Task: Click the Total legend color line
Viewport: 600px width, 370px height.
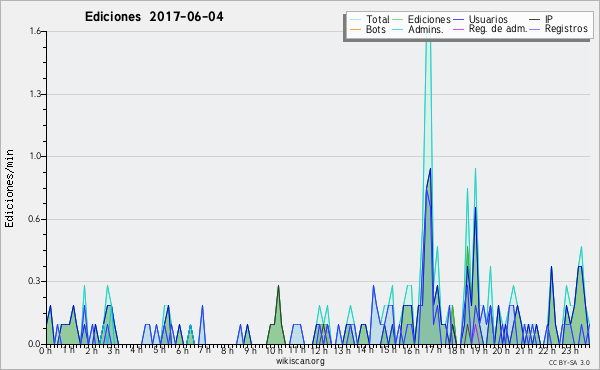Action: (x=355, y=20)
